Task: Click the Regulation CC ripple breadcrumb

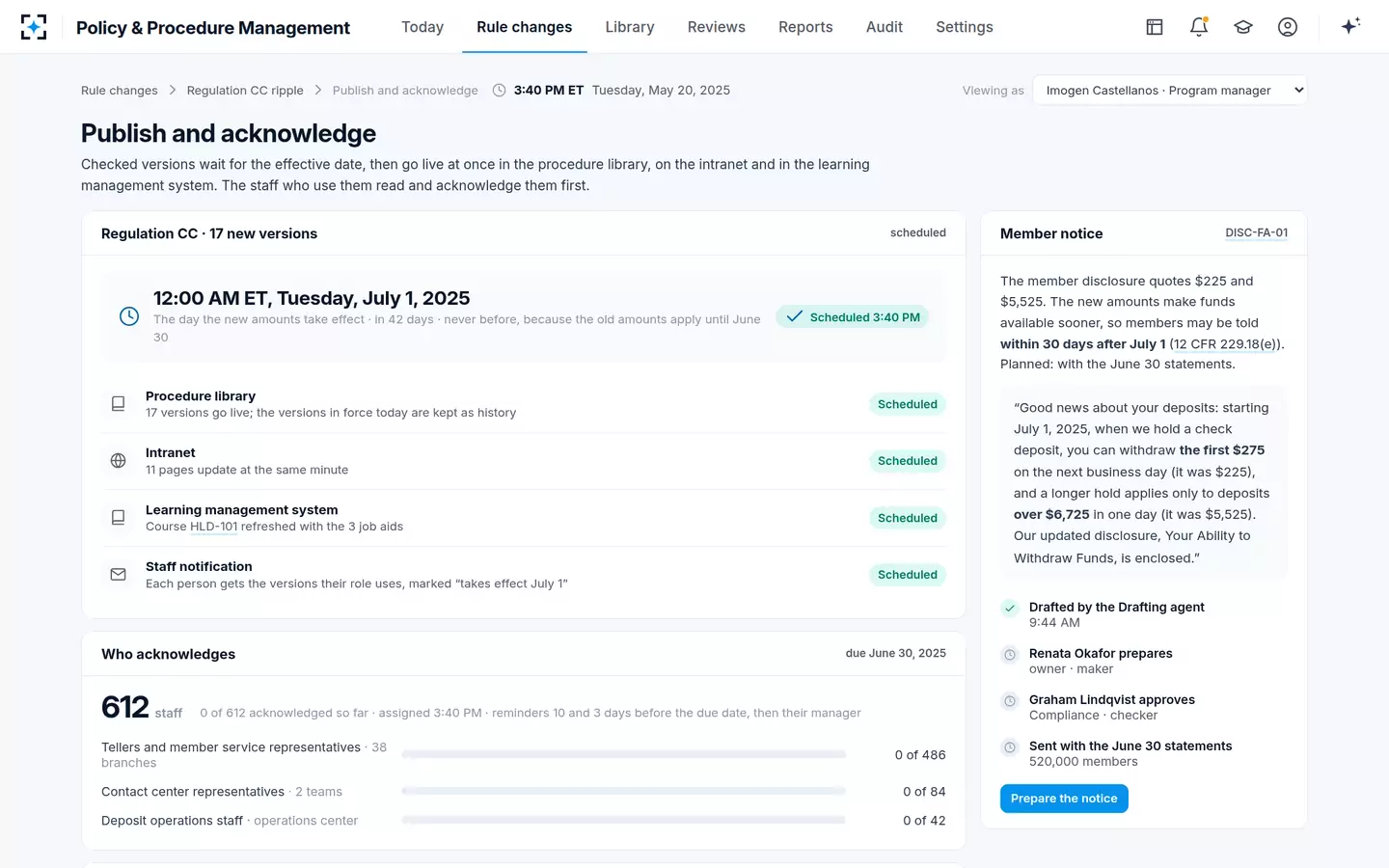Action: [x=245, y=91]
